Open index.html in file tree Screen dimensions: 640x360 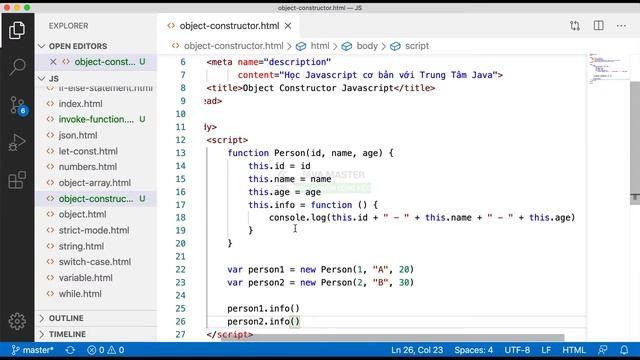(80, 104)
